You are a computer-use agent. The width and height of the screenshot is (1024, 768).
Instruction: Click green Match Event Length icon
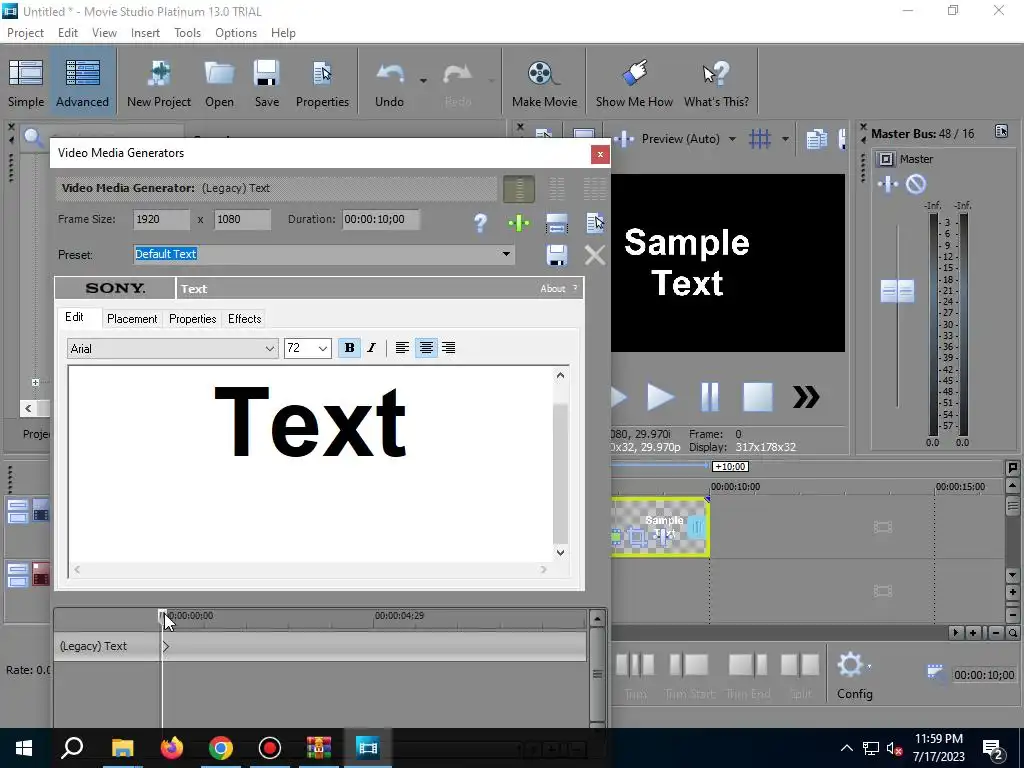point(519,223)
